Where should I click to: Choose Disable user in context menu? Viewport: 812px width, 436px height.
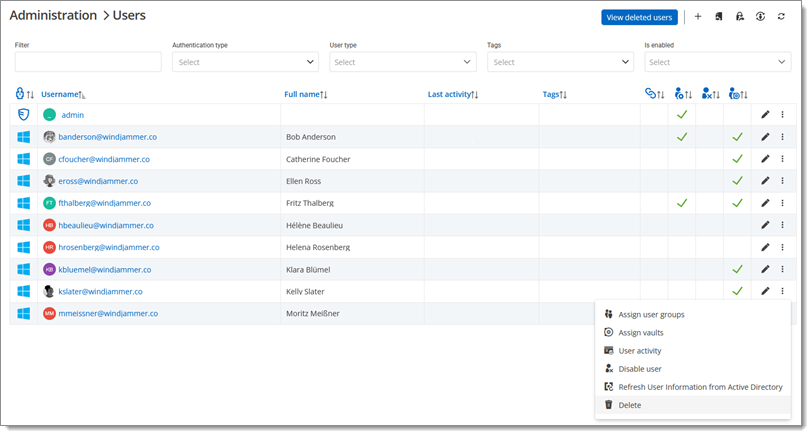tap(640, 369)
